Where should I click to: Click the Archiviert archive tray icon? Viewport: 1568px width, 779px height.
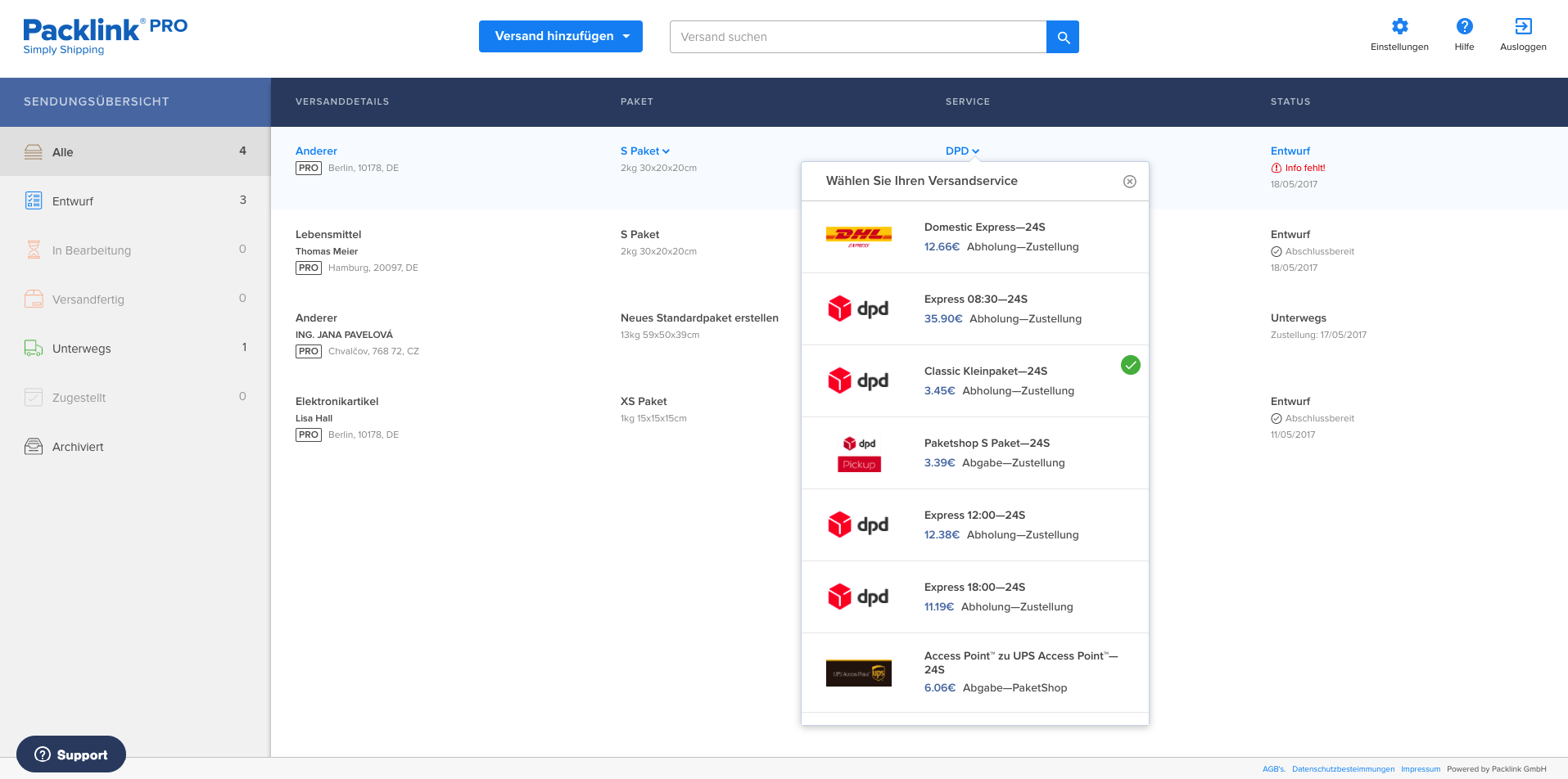coord(34,446)
